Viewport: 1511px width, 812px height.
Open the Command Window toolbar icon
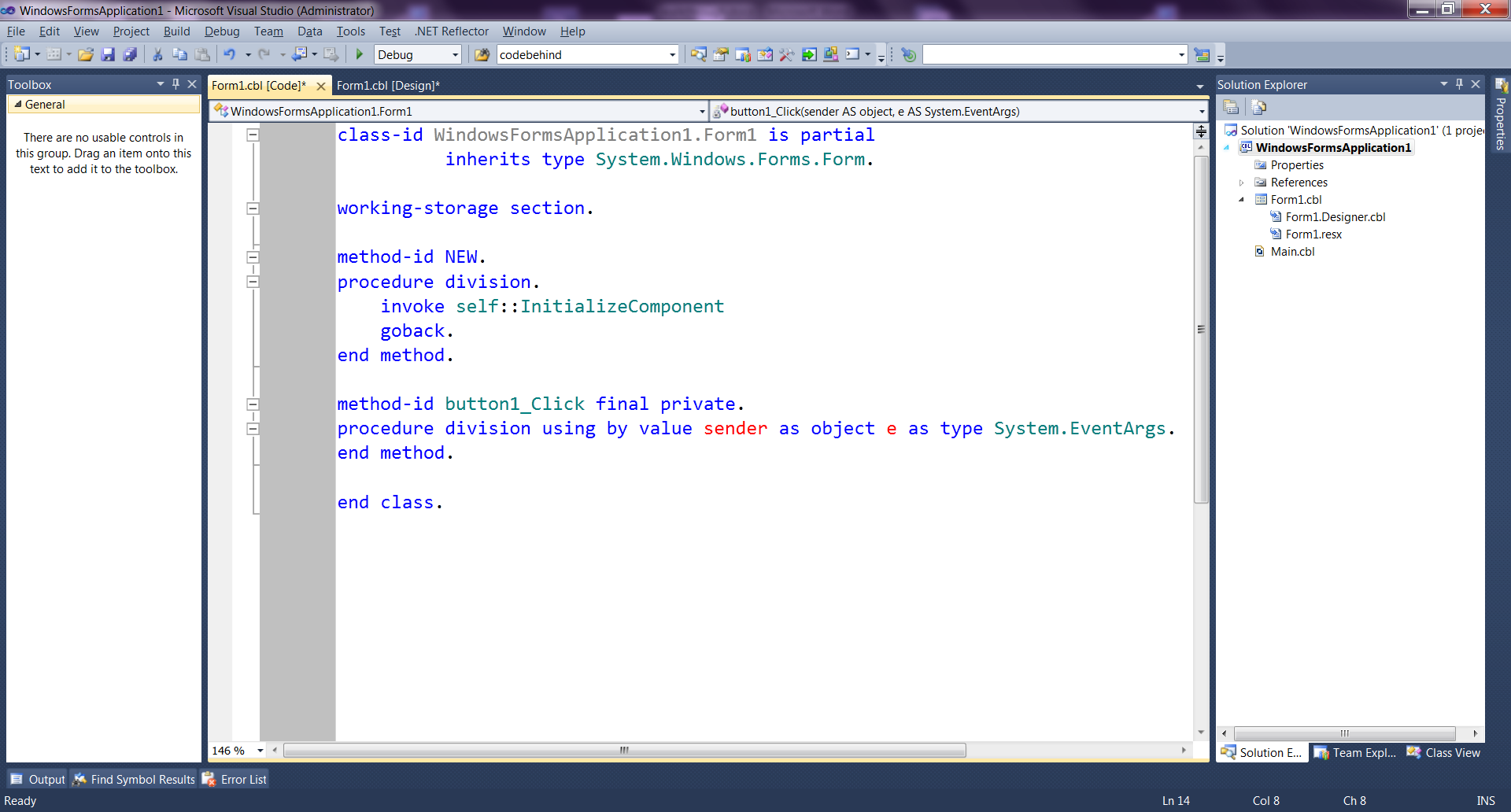pos(852,54)
